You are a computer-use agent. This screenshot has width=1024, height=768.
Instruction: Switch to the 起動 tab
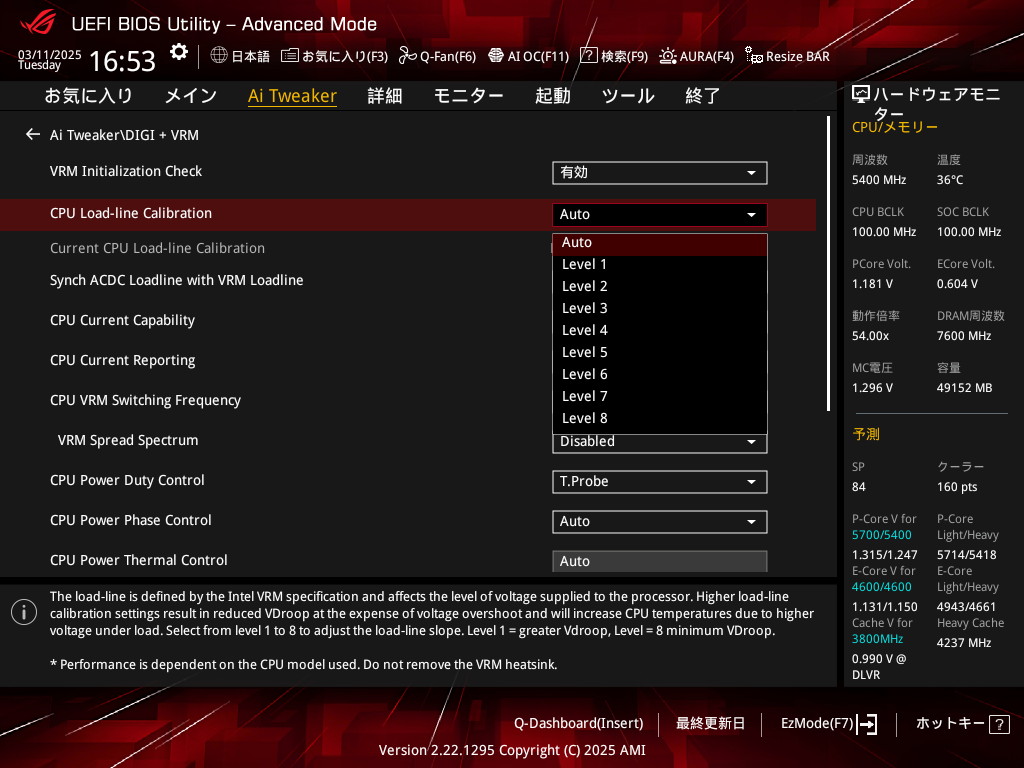pyautogui.click(x=552, y=96)
